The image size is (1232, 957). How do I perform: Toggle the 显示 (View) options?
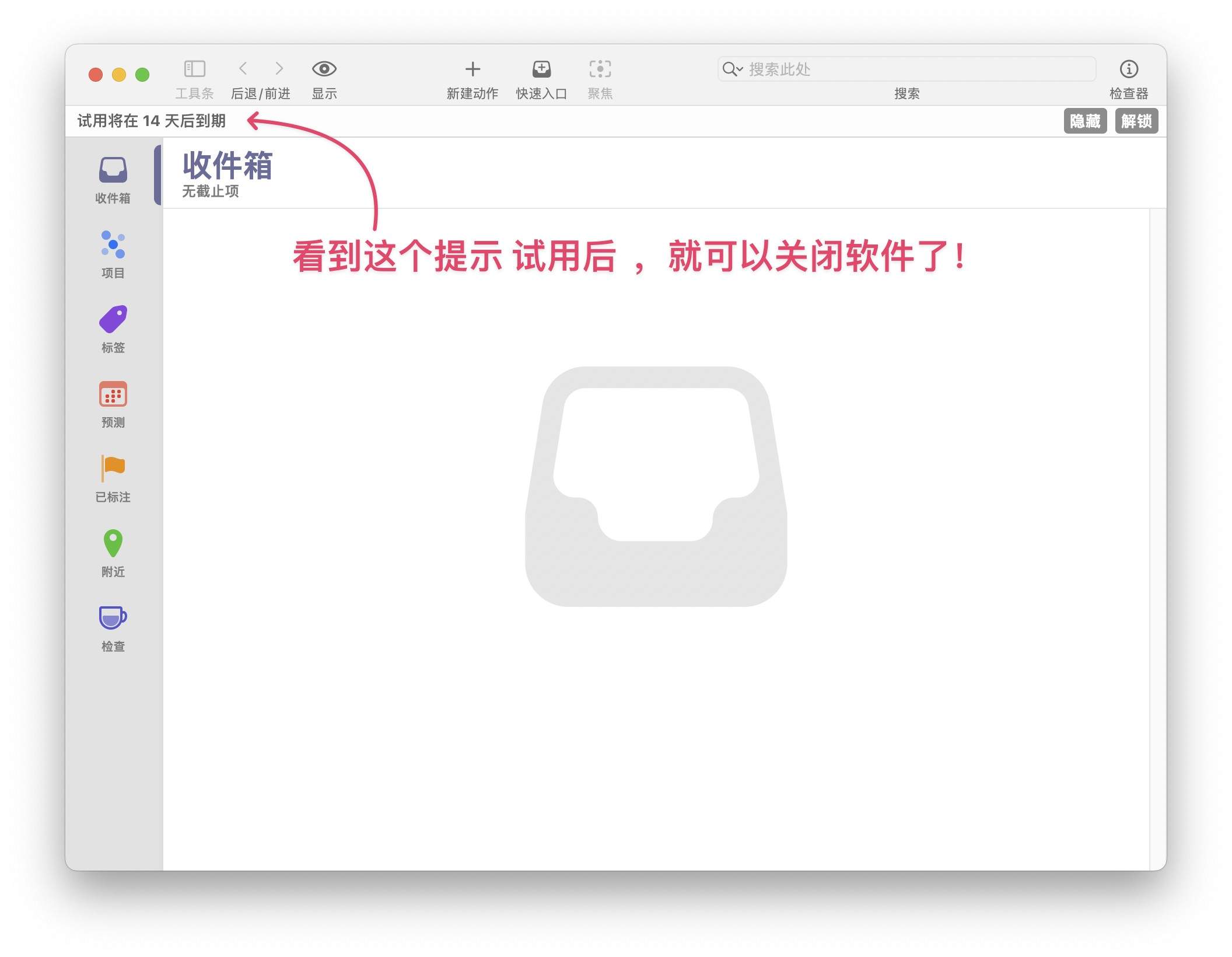pyautogui.click(x=325, y=69)
